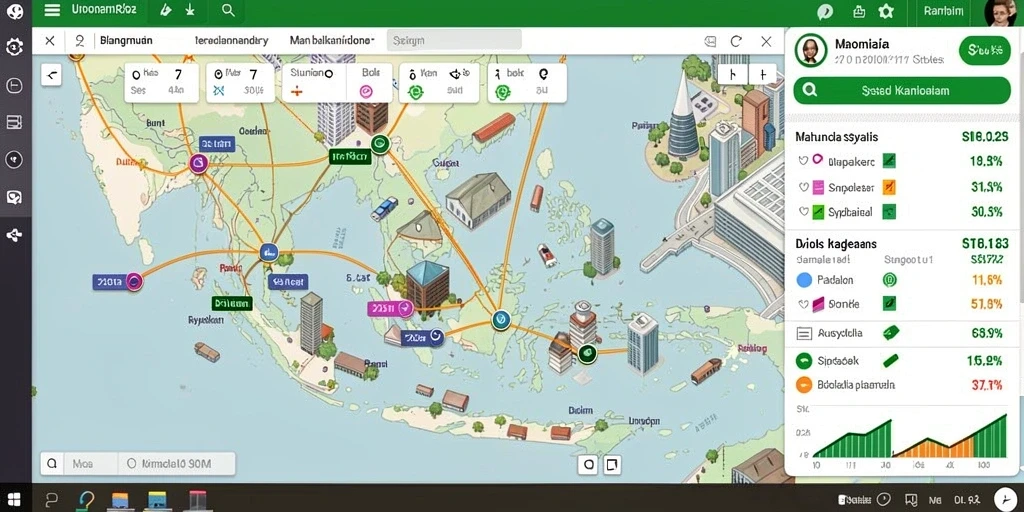The height and width of the screenshot is (512, 1024).
Task: Click the list icon beside Ausydclia
Action: 804,334
